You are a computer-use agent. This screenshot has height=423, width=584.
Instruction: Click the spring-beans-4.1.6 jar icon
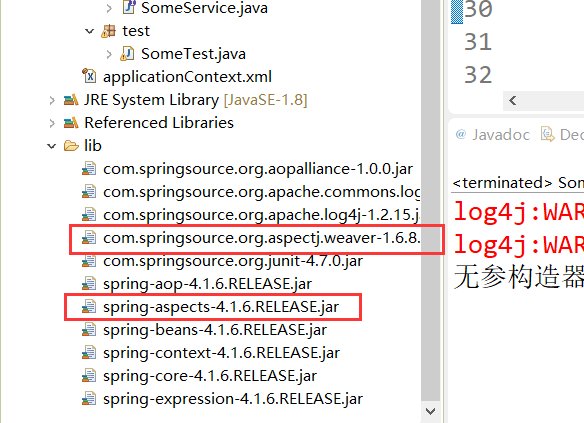click(89, 330)
